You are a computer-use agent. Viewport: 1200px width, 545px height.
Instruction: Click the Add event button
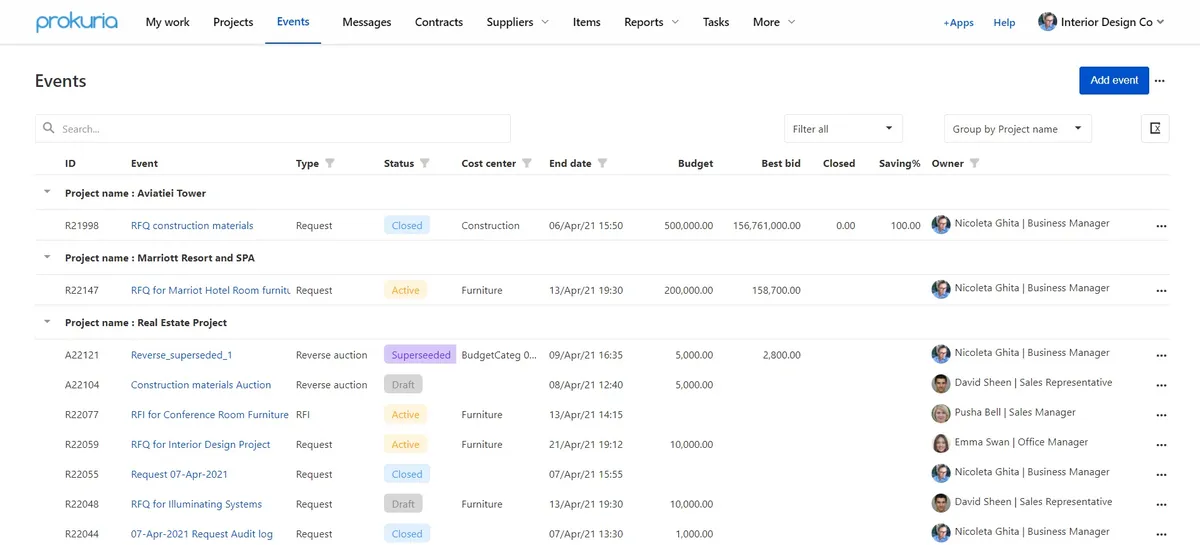point(1114,80)
